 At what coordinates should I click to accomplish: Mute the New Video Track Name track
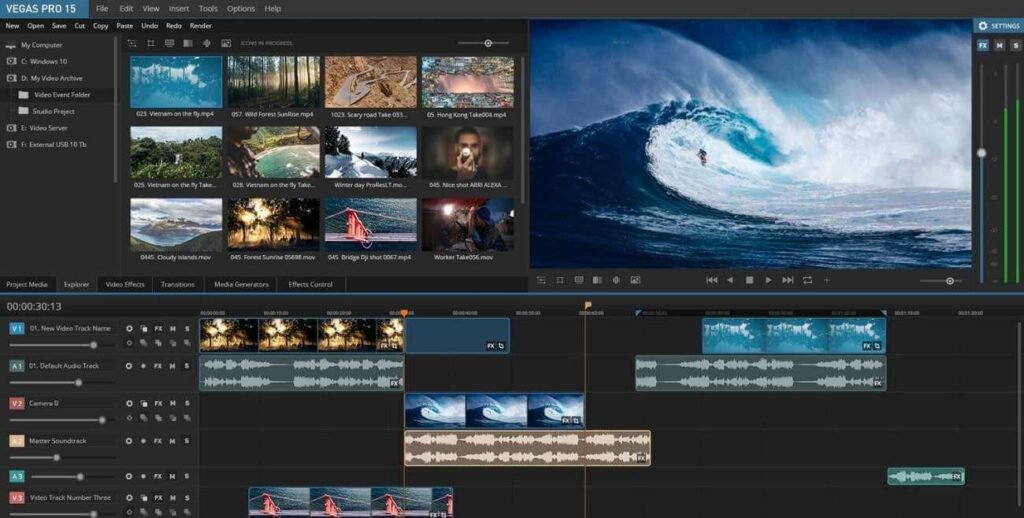coord(173,329)
